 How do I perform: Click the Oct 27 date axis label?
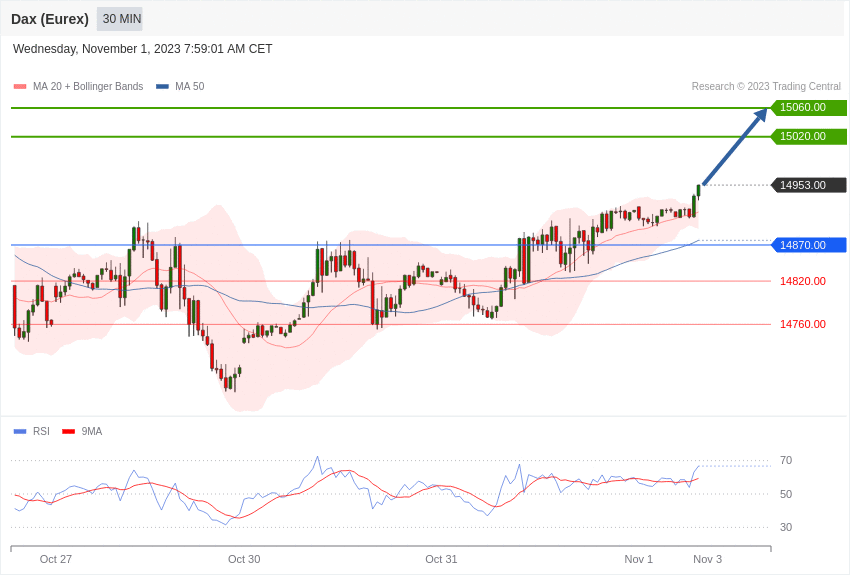pos(56,559)
